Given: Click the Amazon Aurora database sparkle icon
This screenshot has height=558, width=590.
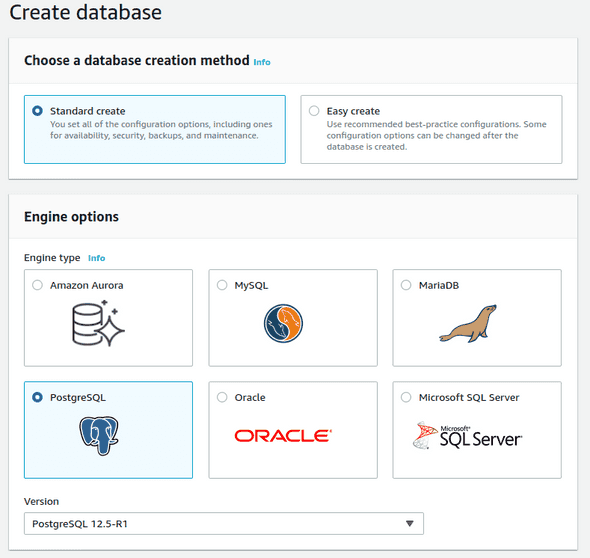Looking at the screenshot, I should [x=98, y=323].
